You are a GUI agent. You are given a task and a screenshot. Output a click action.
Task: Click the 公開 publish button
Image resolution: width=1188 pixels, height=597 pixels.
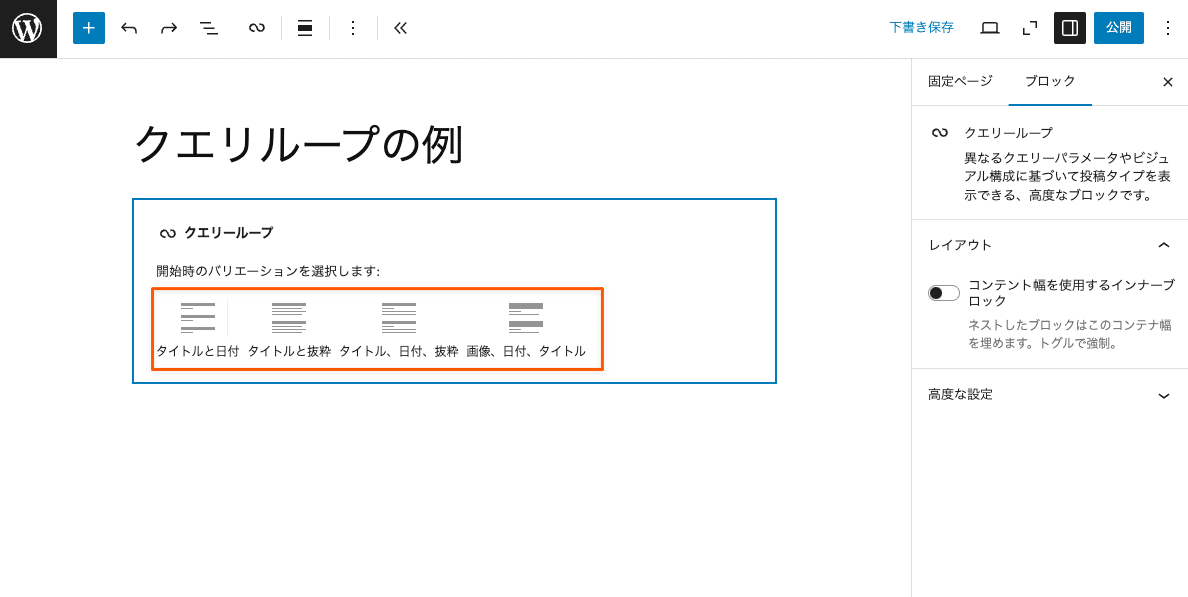tap(1118, 28)
